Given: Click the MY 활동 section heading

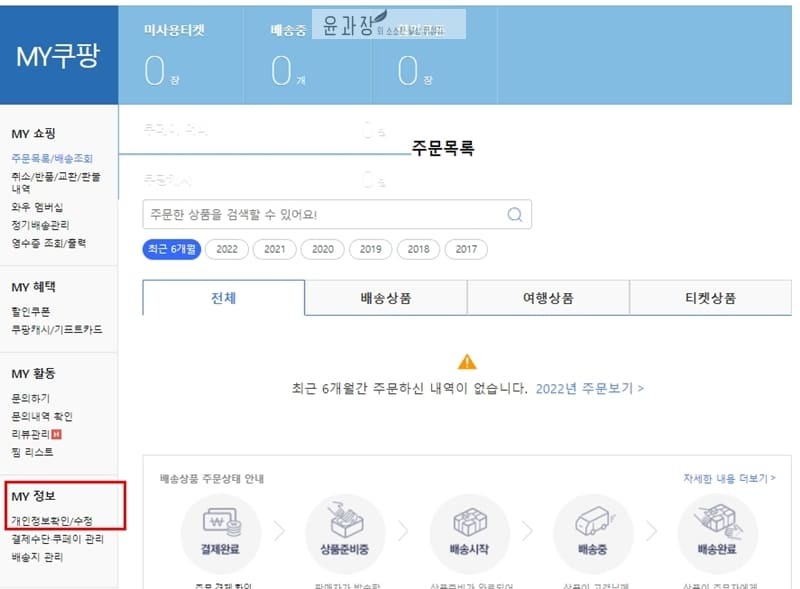Looking at the screenshot, I should (33, 374).
